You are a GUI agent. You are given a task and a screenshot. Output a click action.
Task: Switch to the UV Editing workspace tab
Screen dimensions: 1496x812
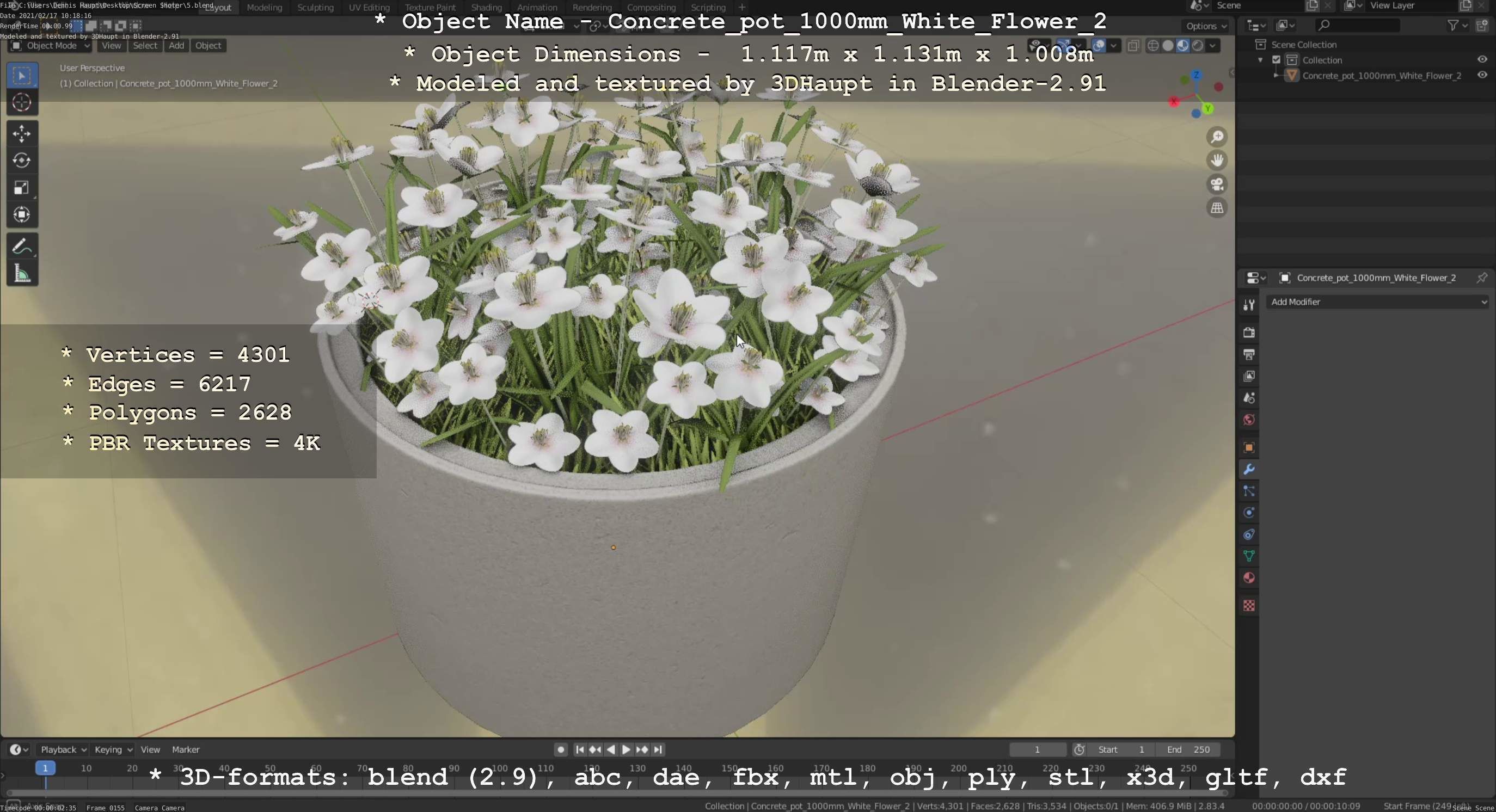pos(369,8)
